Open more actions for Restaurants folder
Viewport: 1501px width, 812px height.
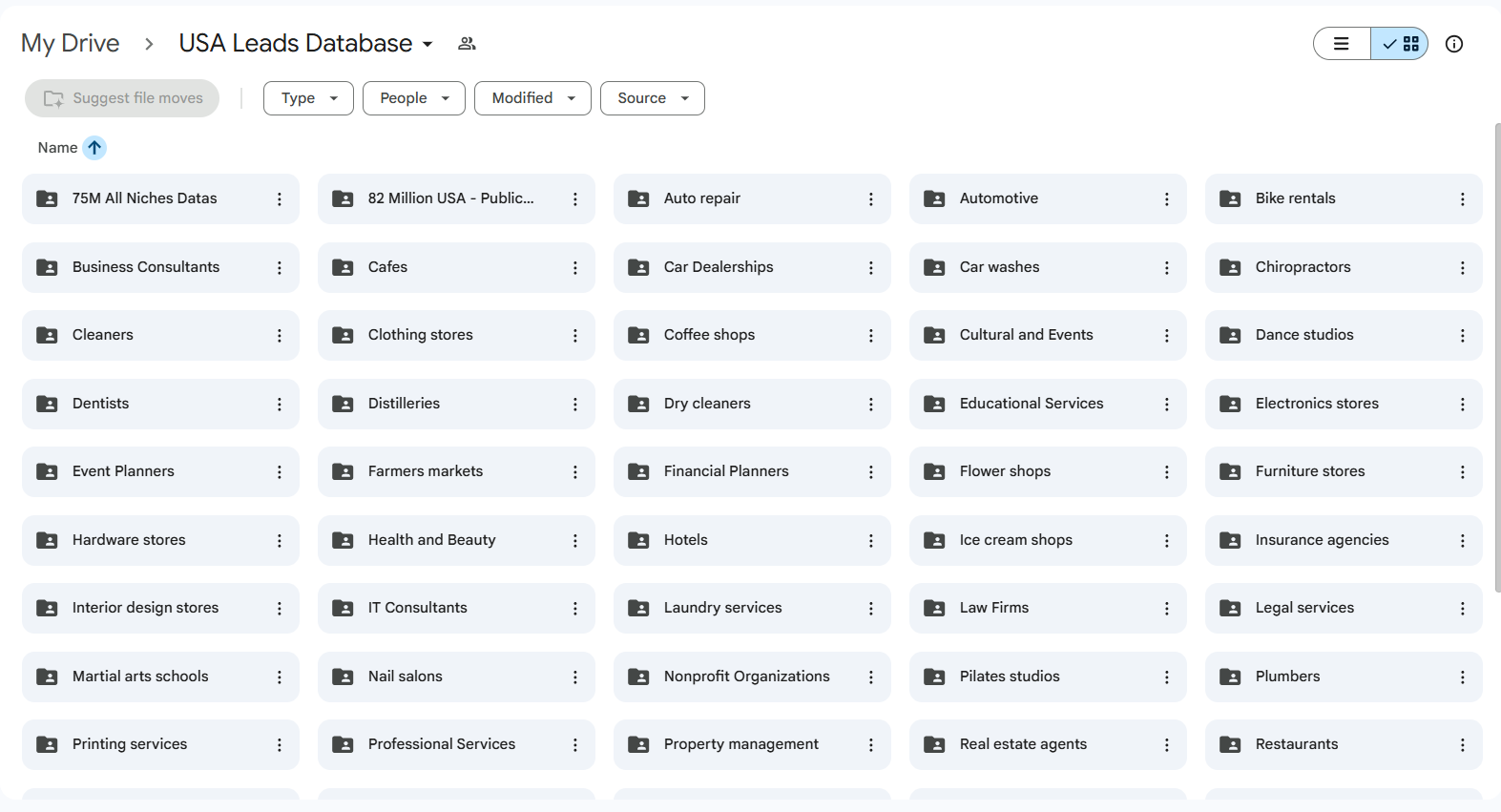(x=1463, y=745)
